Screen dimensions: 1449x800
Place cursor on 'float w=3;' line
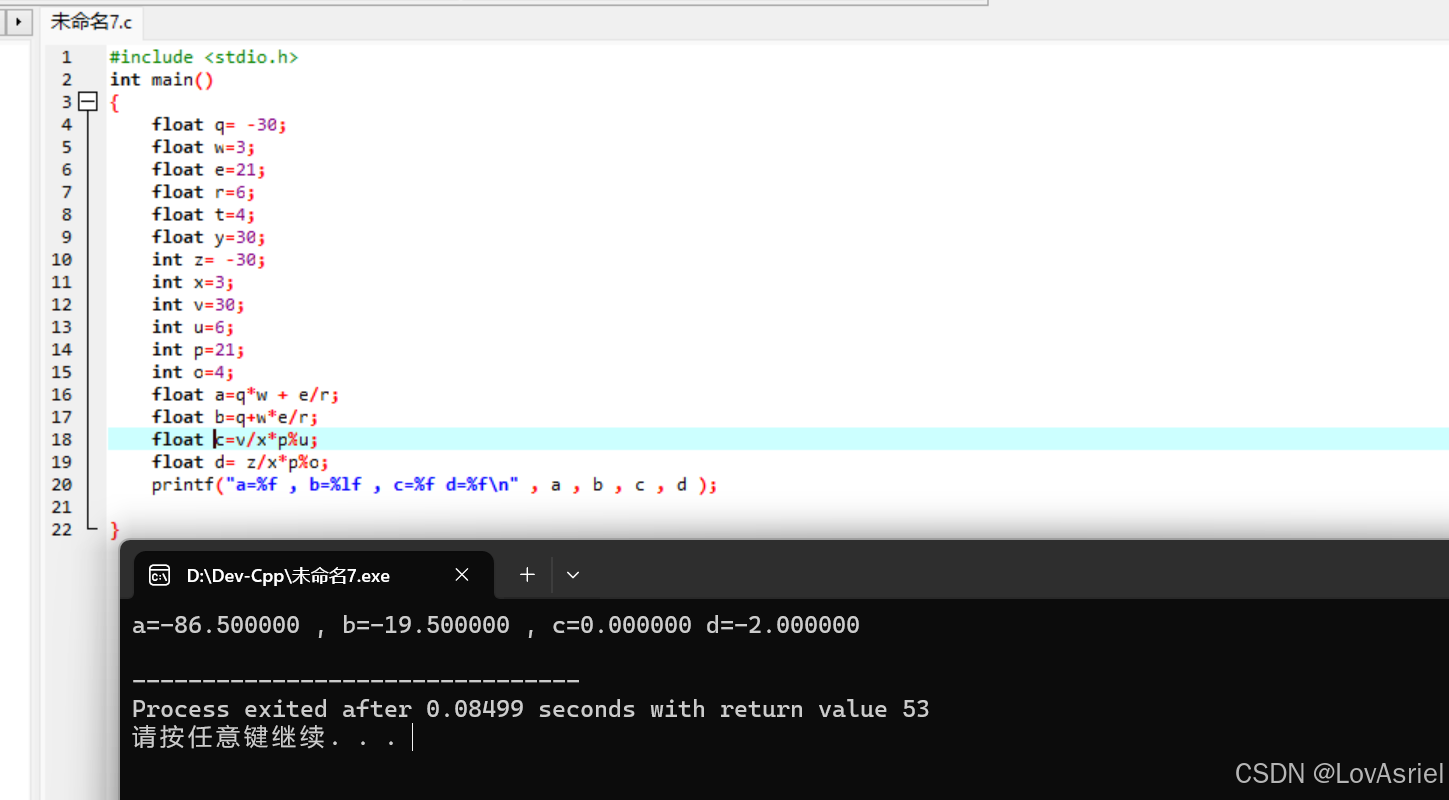pyautogui.click(x=204, y=147)
